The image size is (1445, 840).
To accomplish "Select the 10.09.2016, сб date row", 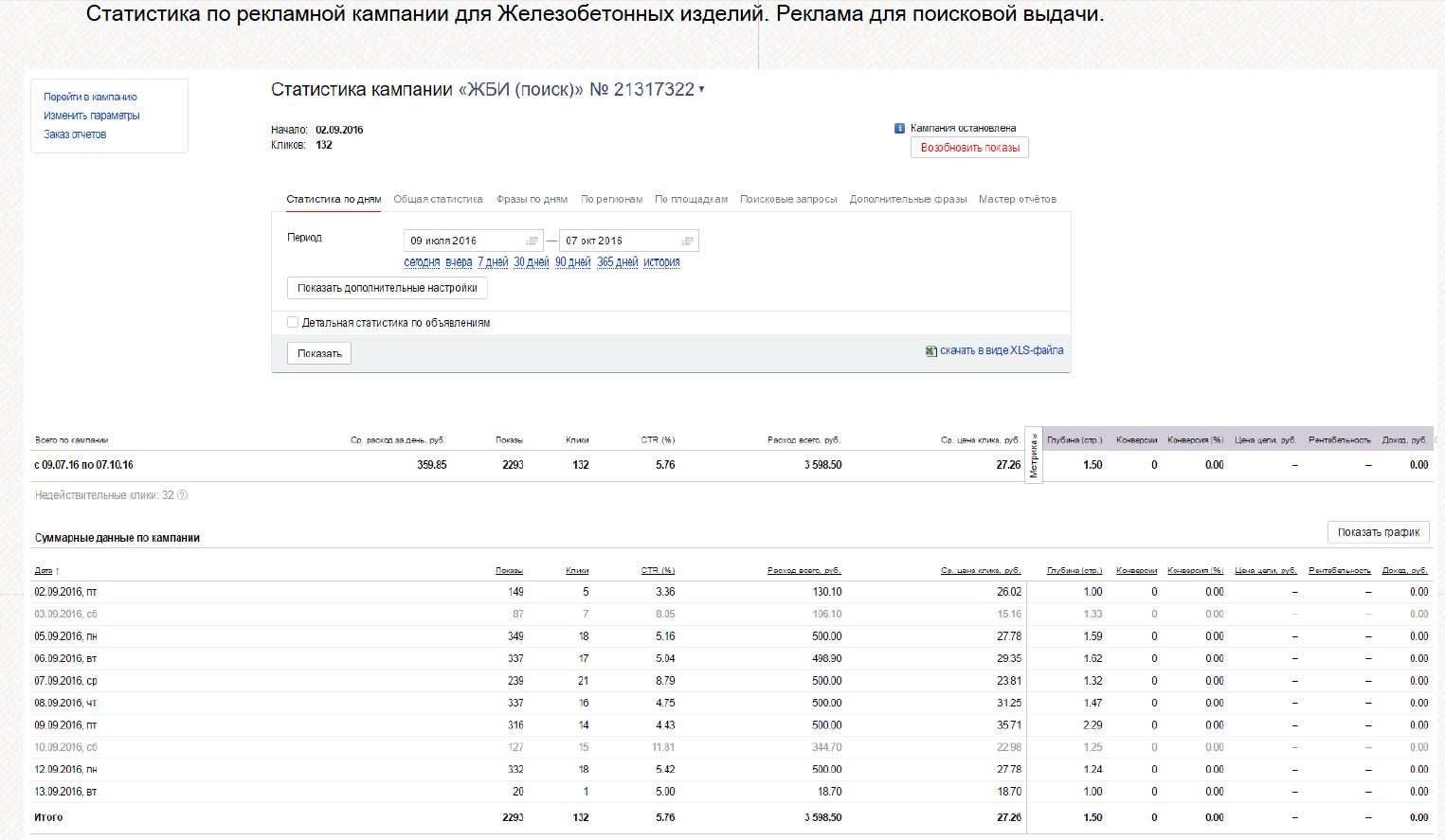I will pyautogui.click(x=732, y=747).
